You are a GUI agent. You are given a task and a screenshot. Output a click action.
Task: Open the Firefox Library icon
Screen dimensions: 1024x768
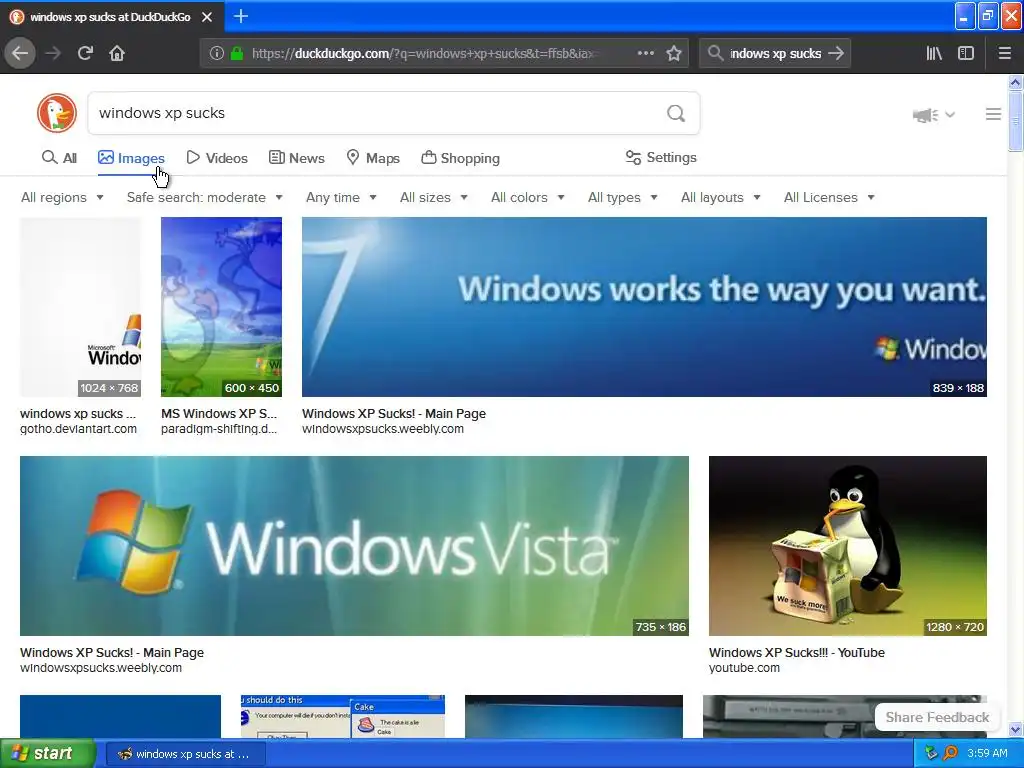(934, 53)
